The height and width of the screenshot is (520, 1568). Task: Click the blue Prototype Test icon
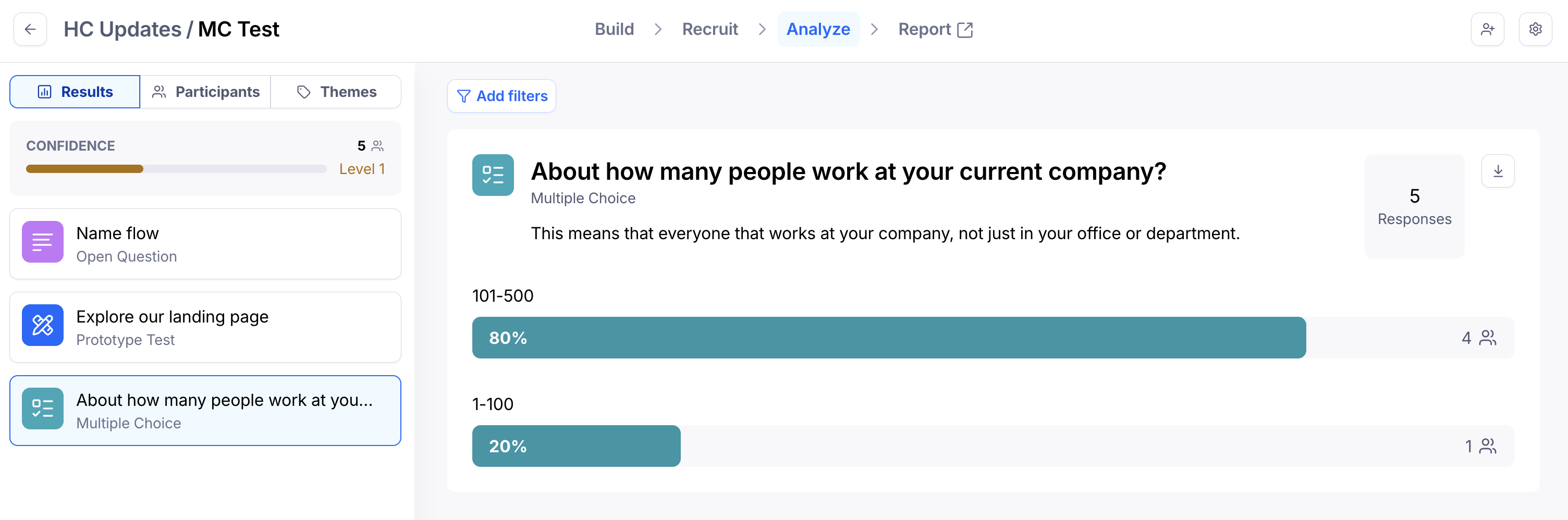(x=43, y=325)
